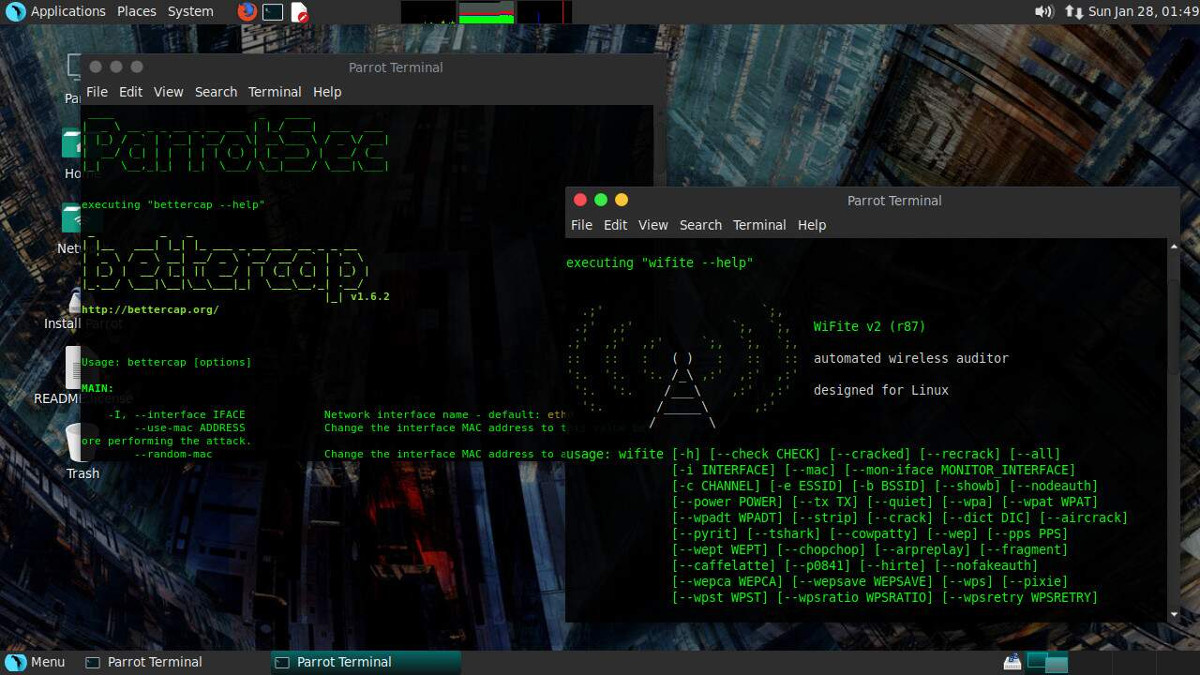Open View menu in bettercap terminal
This screenshot has width=1200, height=675.
[x=168, y=92]
